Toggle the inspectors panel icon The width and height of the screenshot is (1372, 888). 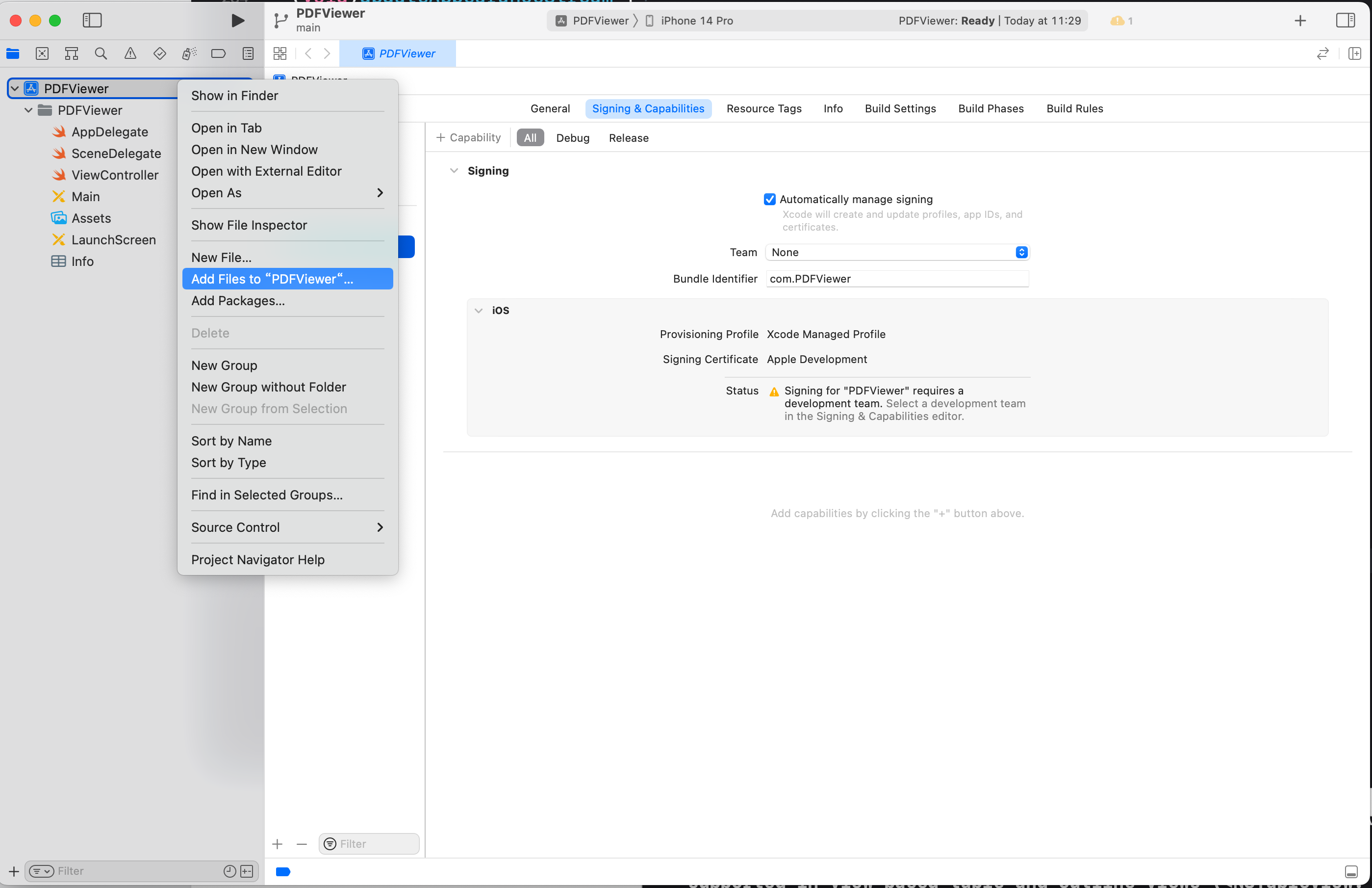[1345, 21]
